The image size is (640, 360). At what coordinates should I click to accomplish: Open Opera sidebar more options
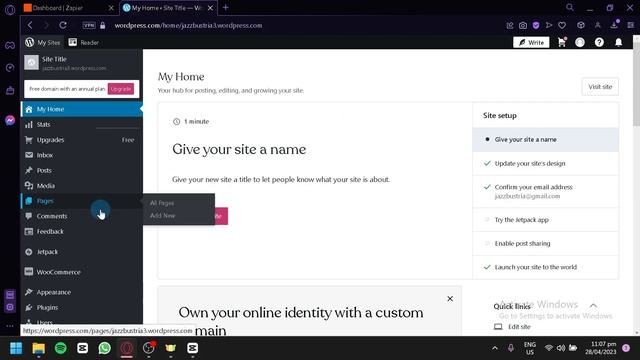tap(10, 326)
